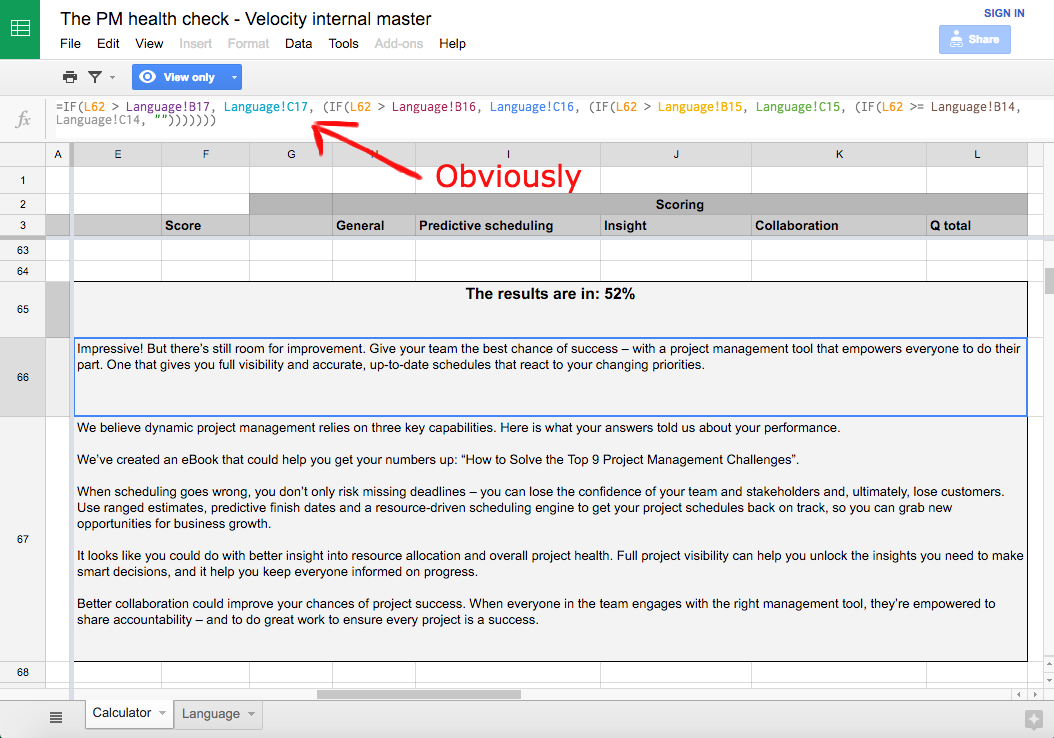Click the scroll up arrow
Image resolution: width=1054 pixels, height=738 pixels.
coord(1049,664)
